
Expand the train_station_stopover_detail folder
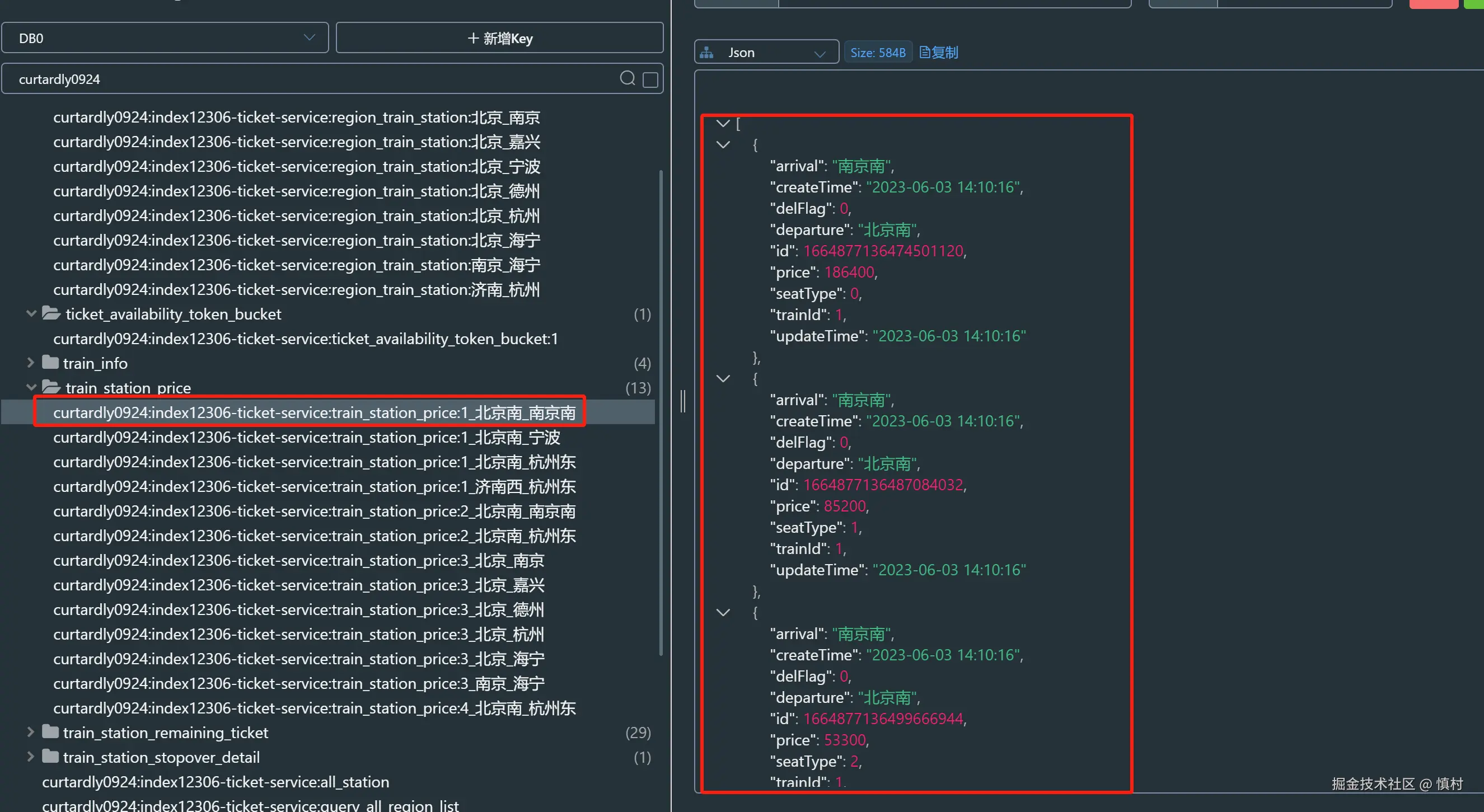pyautogui.click(x=31, y=757)
